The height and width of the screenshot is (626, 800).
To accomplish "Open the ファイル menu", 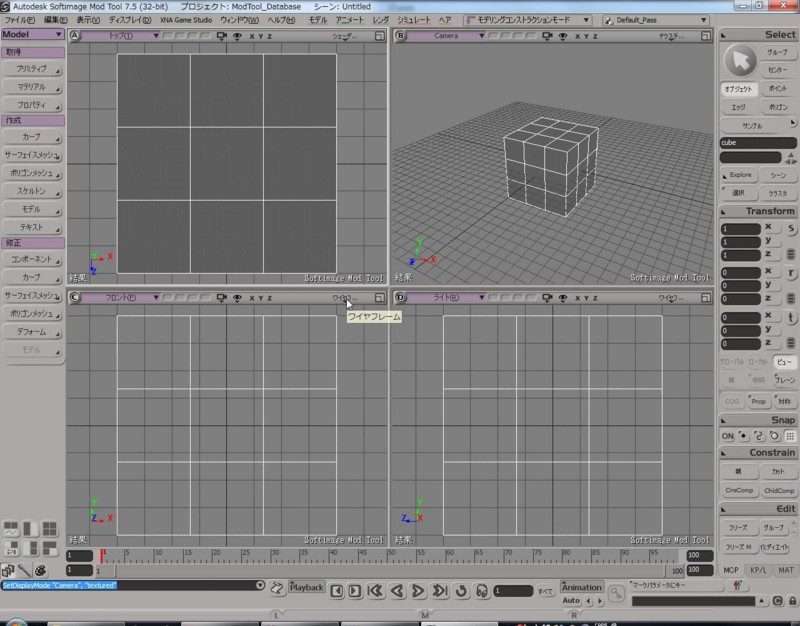I will click(x=20, y=20).
